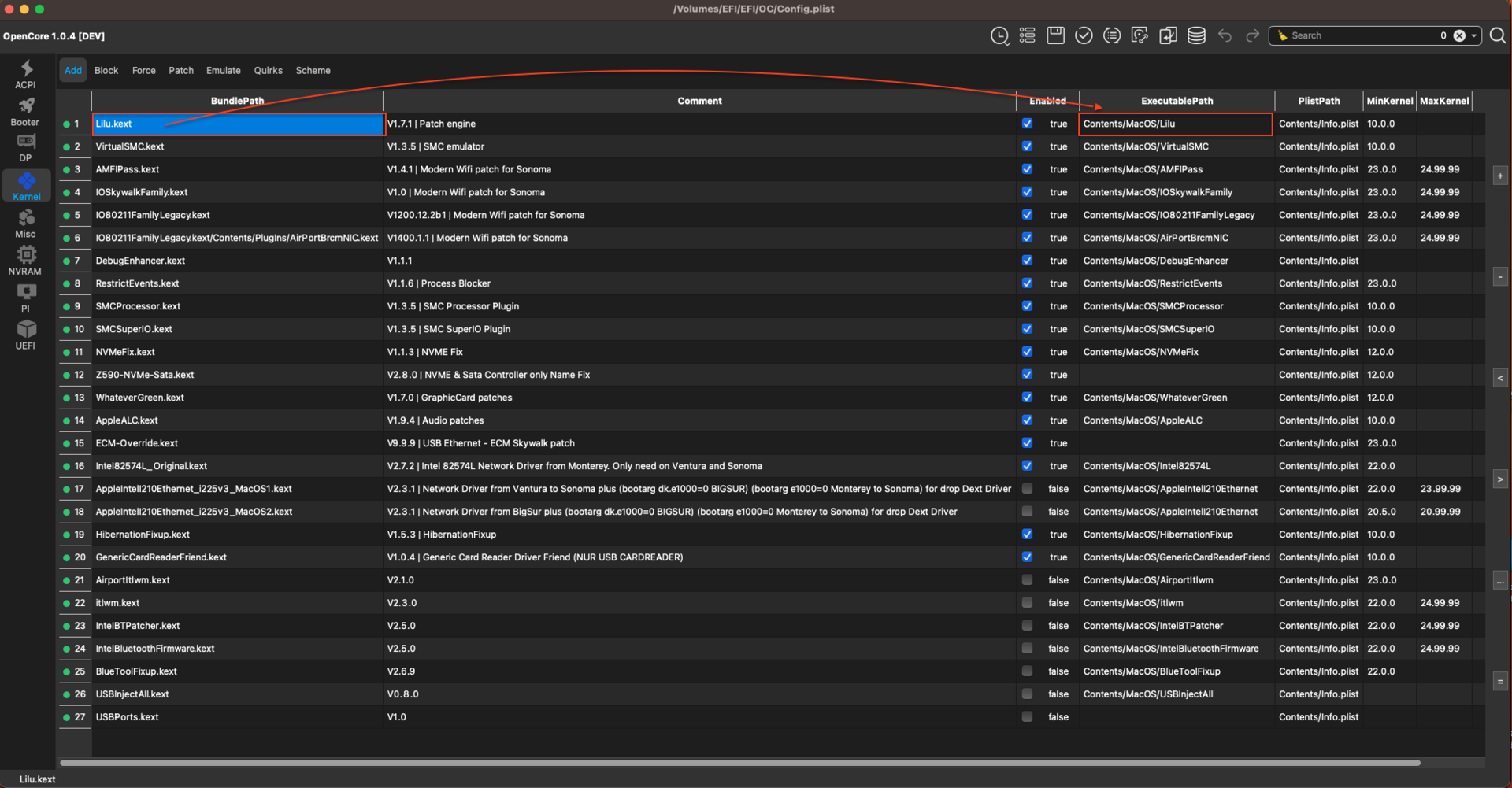Validate config with the checkmark circle icon

pos(1084,35)
